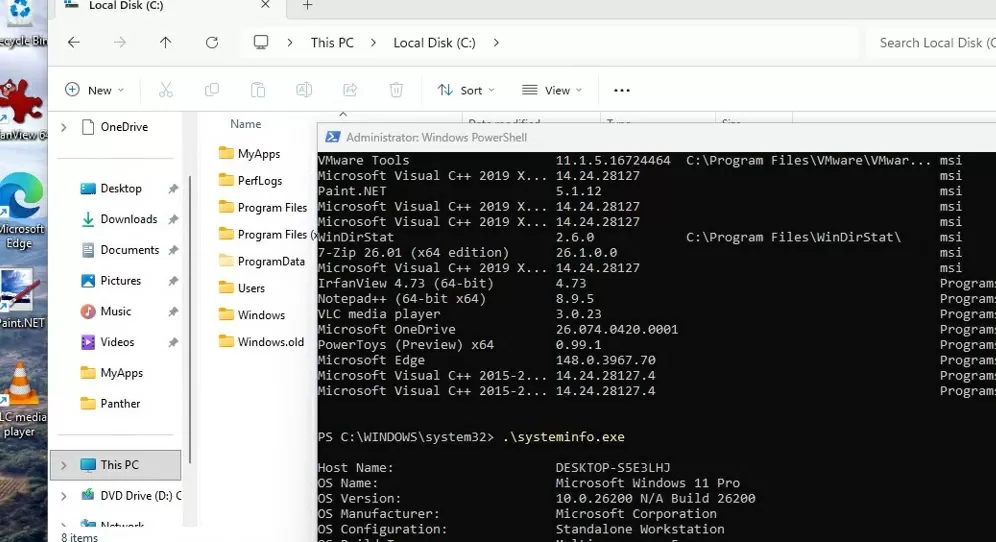Close the Local Disk (C:) tab
The width and height of the screenshot is (996, 542).
point(266,5)
